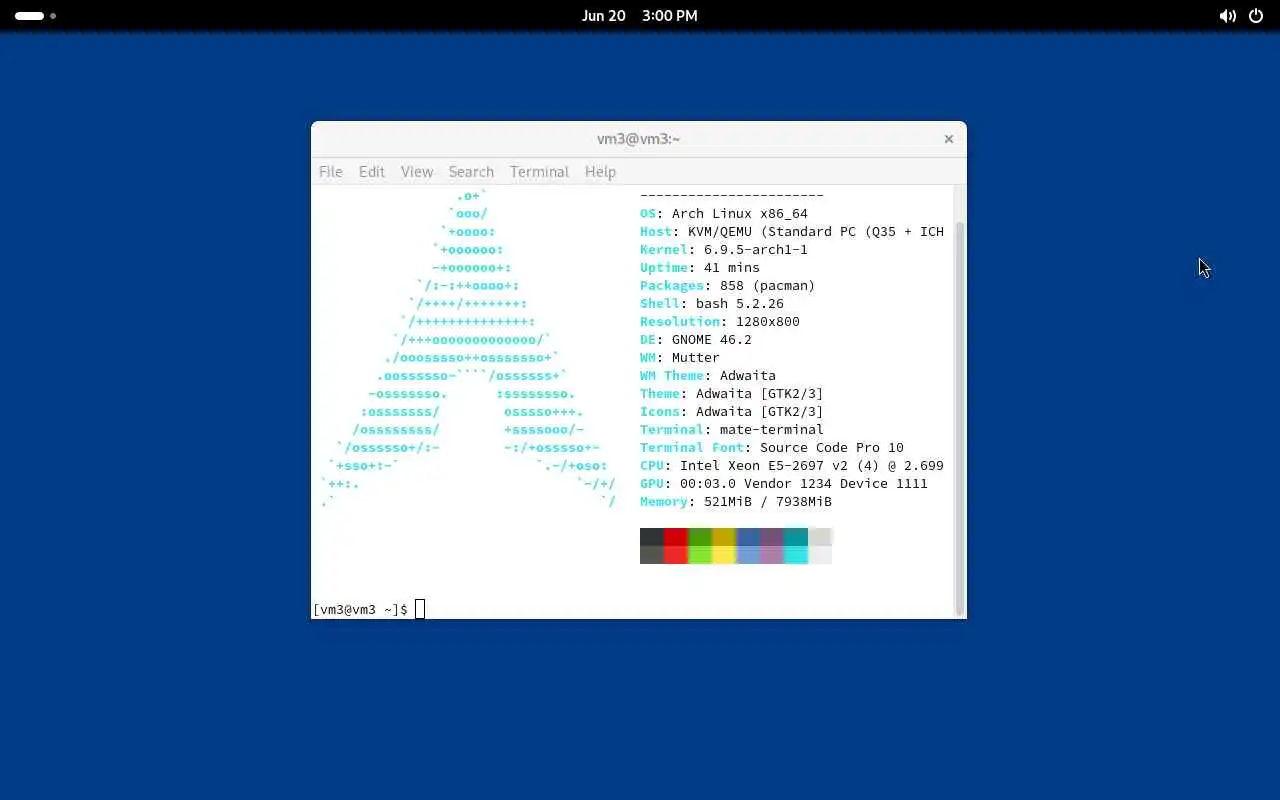Click the 'CPU: Intel Xeon E5-2697 v2' line
Screen dimensions: 1280x800
(792, 465)
